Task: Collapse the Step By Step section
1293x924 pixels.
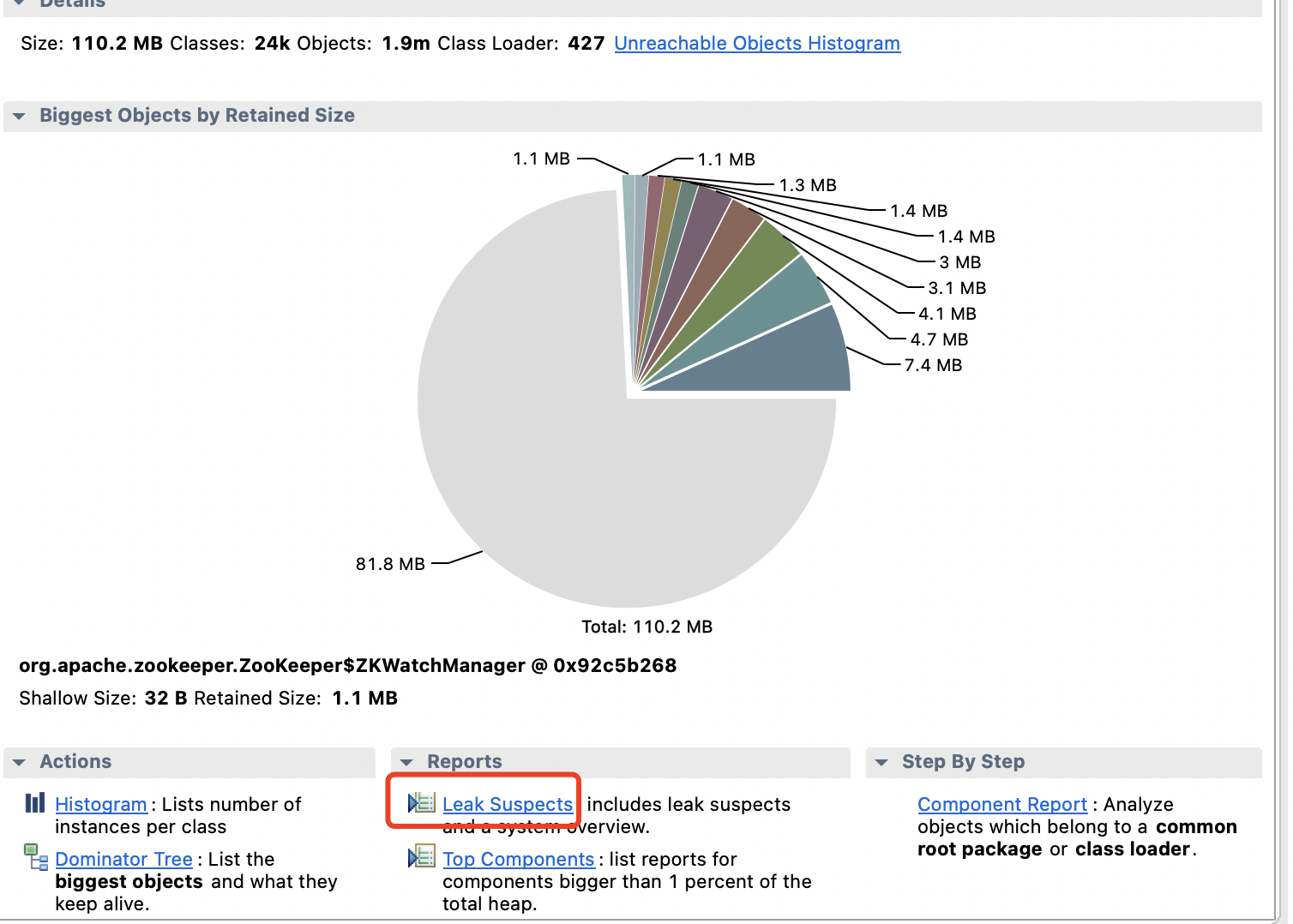Action: coord(881,762)
